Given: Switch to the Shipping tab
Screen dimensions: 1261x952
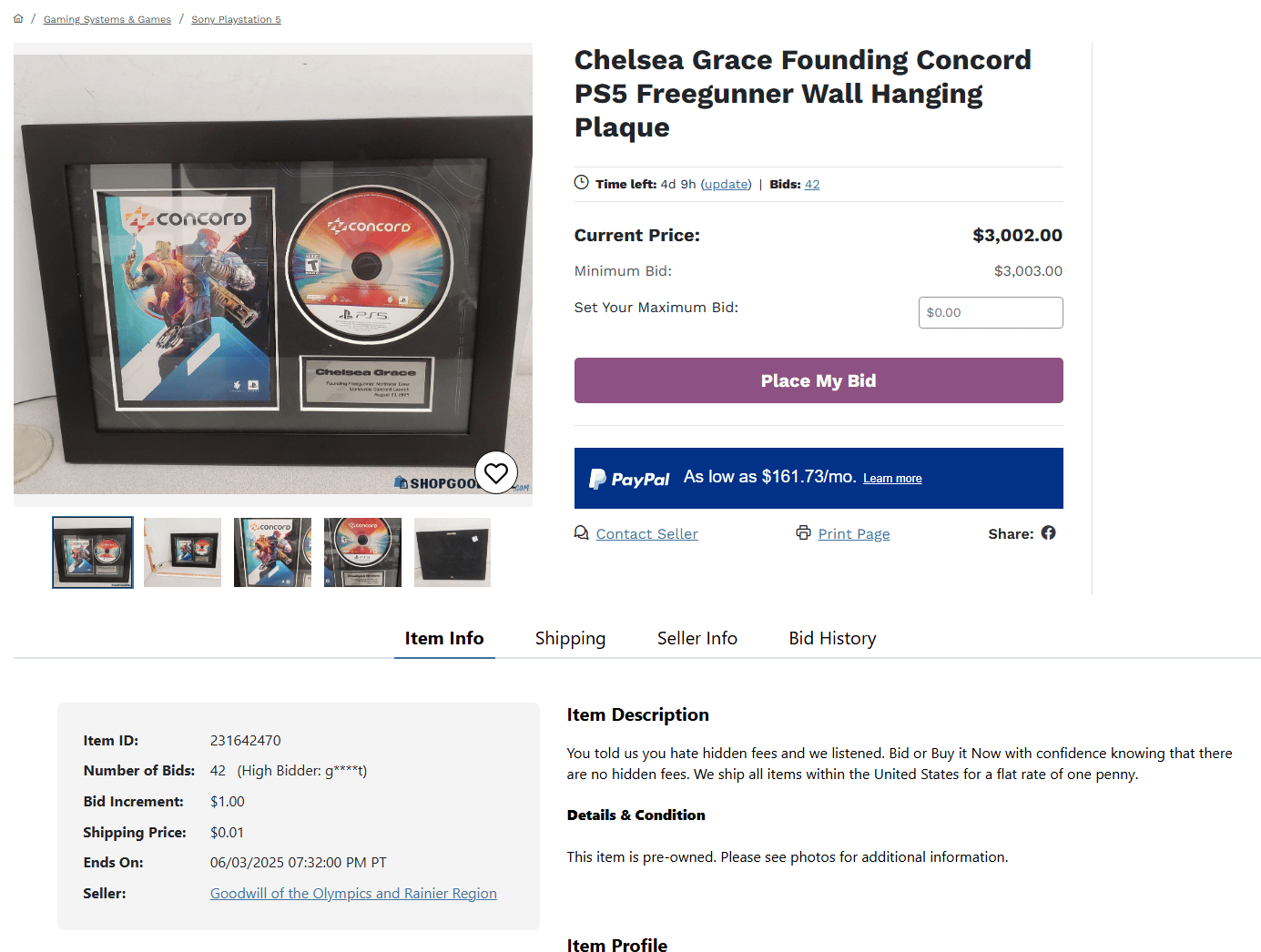Looking at the screenshot, I should pyautogui.click(x=570, y=638).
